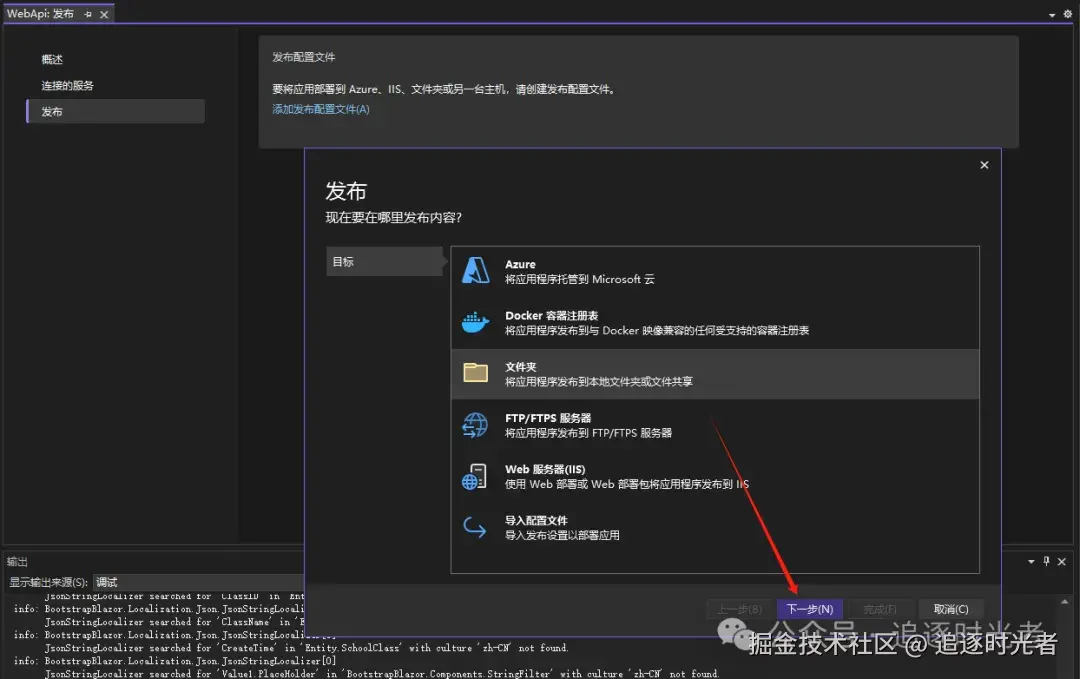1080x679 pixels.
Task: Select the 文件夹 title text
Action: 521,367
